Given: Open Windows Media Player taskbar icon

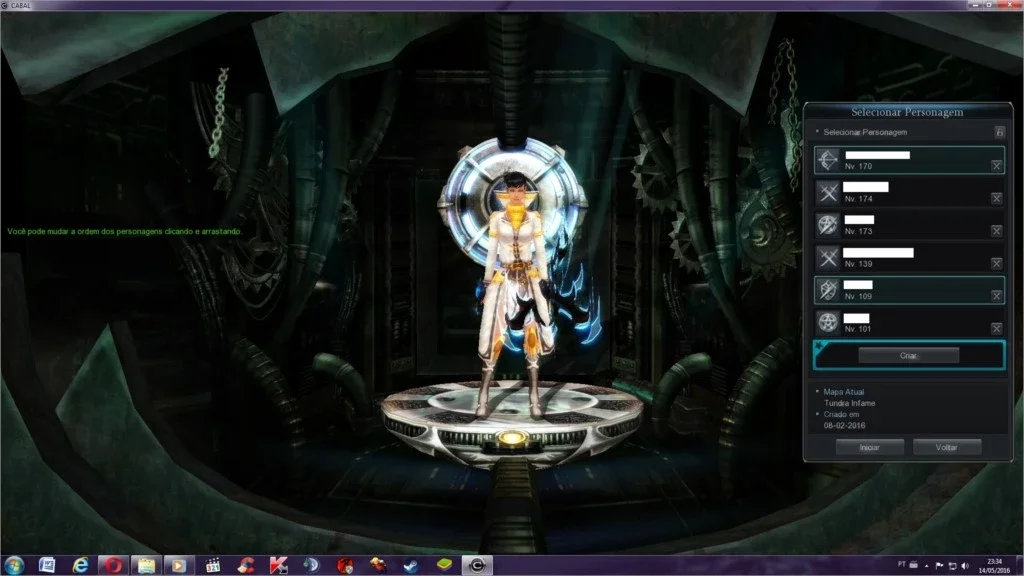Looking at the screenshot, I should [179, 565].
